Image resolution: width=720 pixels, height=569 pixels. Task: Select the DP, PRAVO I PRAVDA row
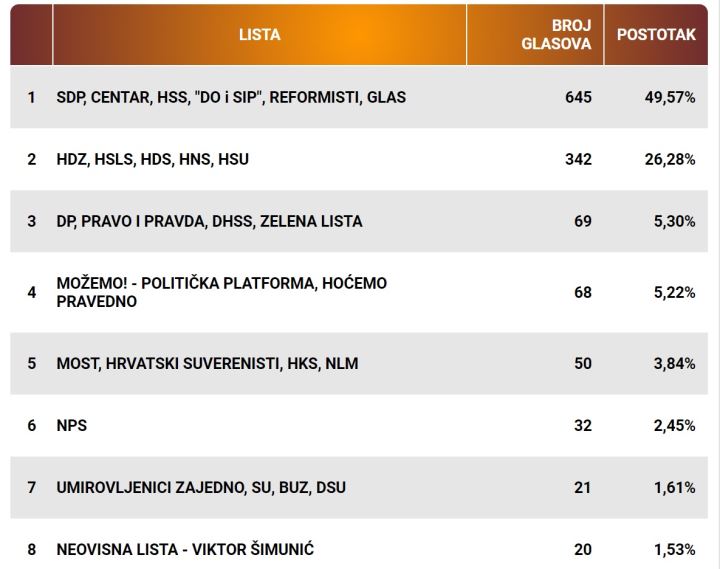point(359,221)
